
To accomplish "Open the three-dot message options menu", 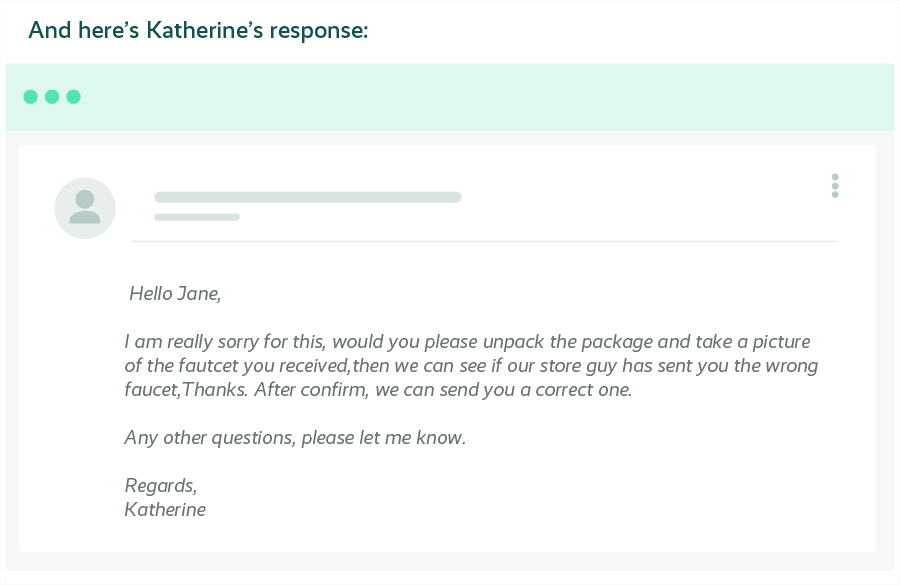I will tap(835, 186).
